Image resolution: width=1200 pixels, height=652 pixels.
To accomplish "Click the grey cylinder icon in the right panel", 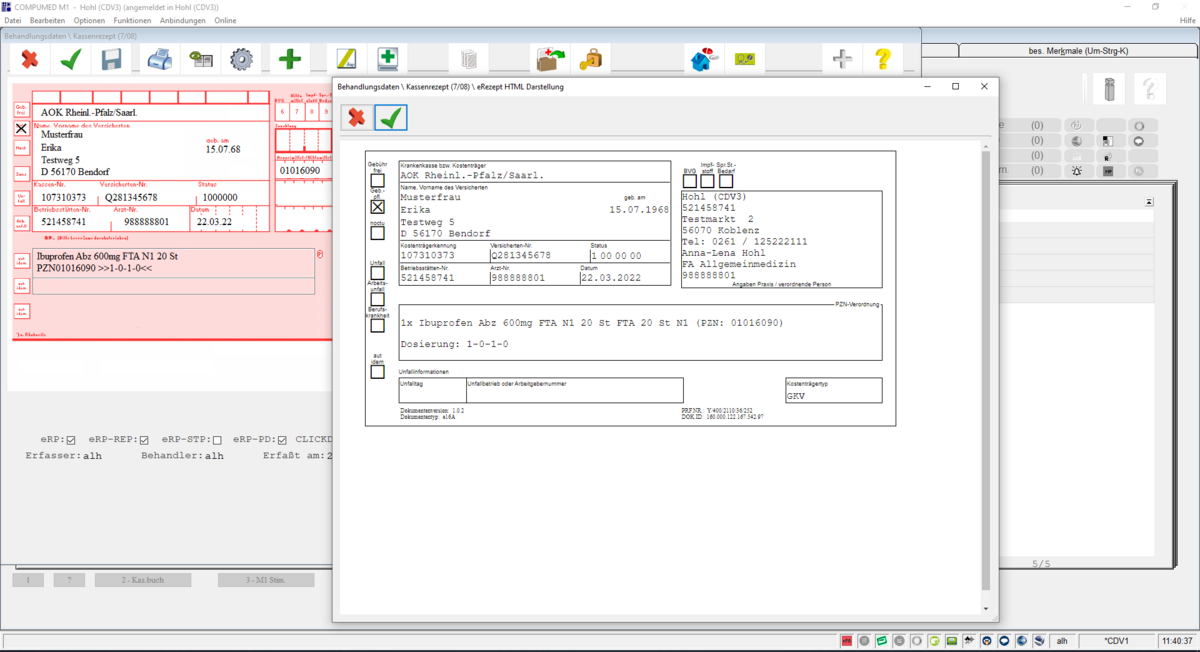I will [1109, 89].
